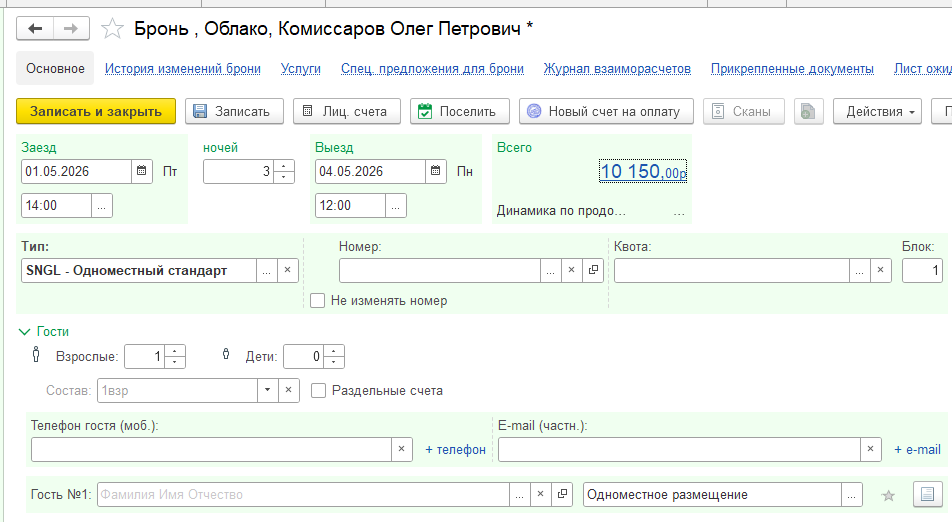Open time selector next to 12:00
The image size is (952, 522).
pyautogui.click(x=395, y=206)
